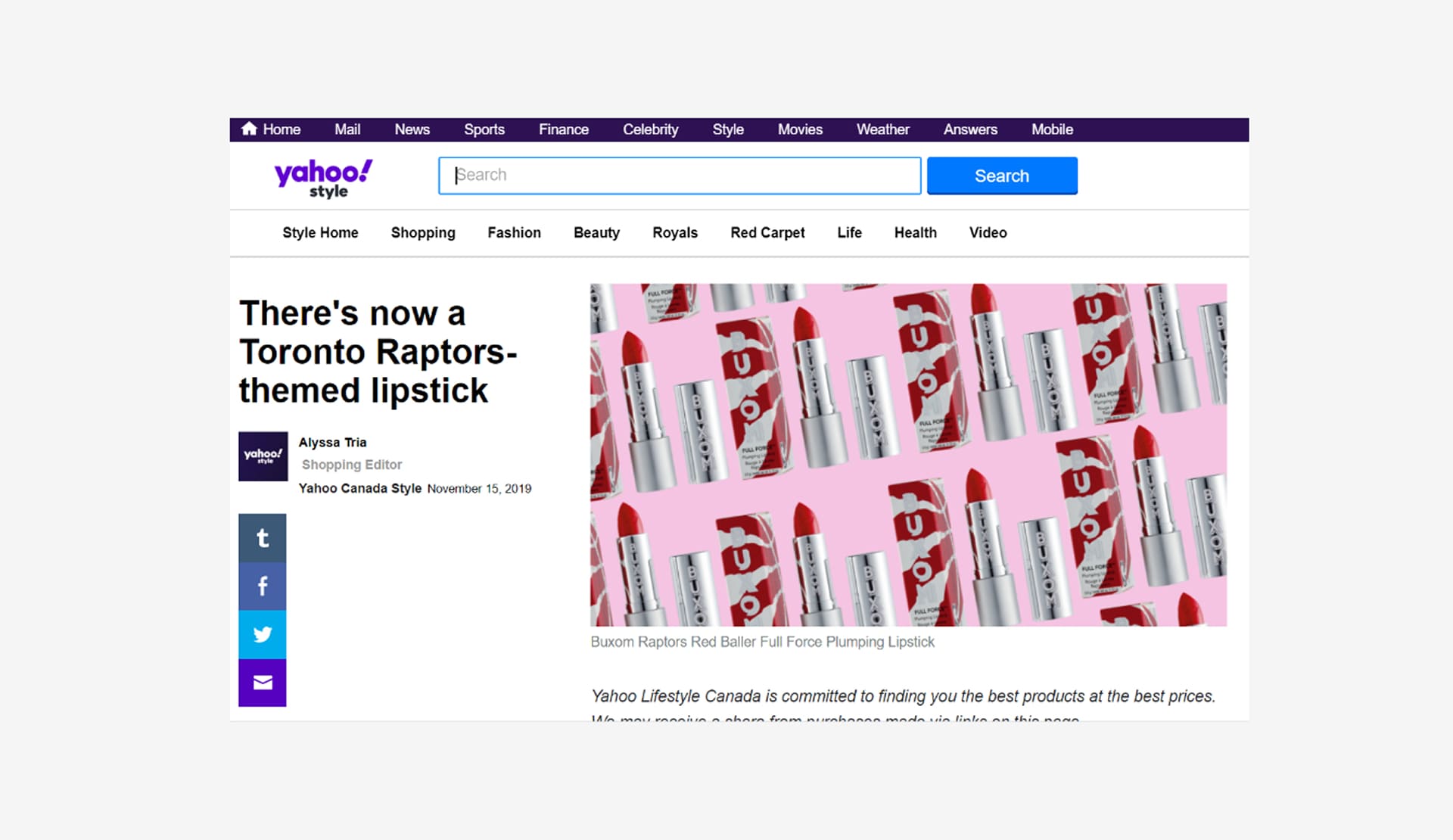Viewport: 1453px width, 840px height.
Task: Click the author's Yahoo Style avatar
Action: (x=263, y=456)
